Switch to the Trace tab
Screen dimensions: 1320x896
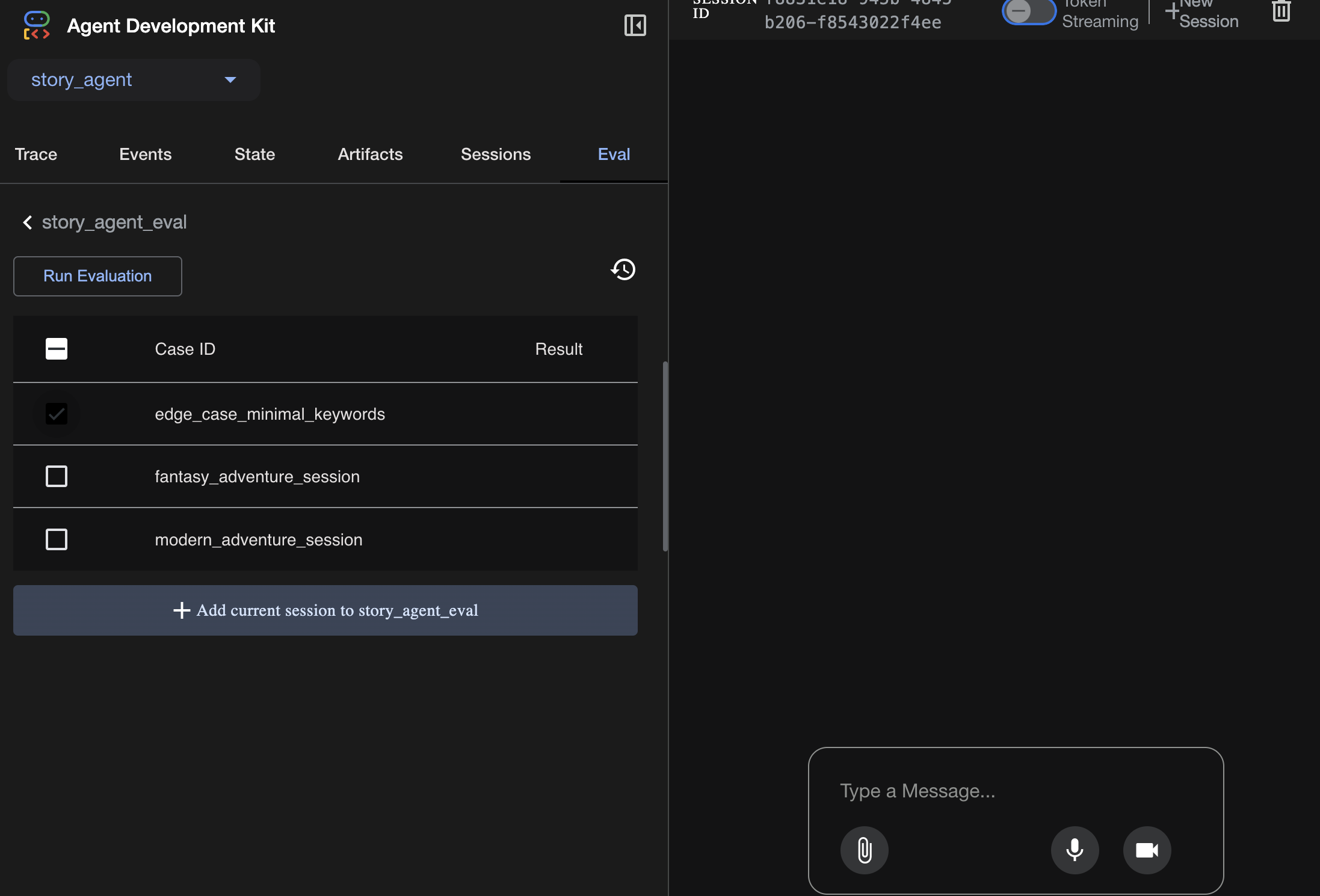coord(36,155)
